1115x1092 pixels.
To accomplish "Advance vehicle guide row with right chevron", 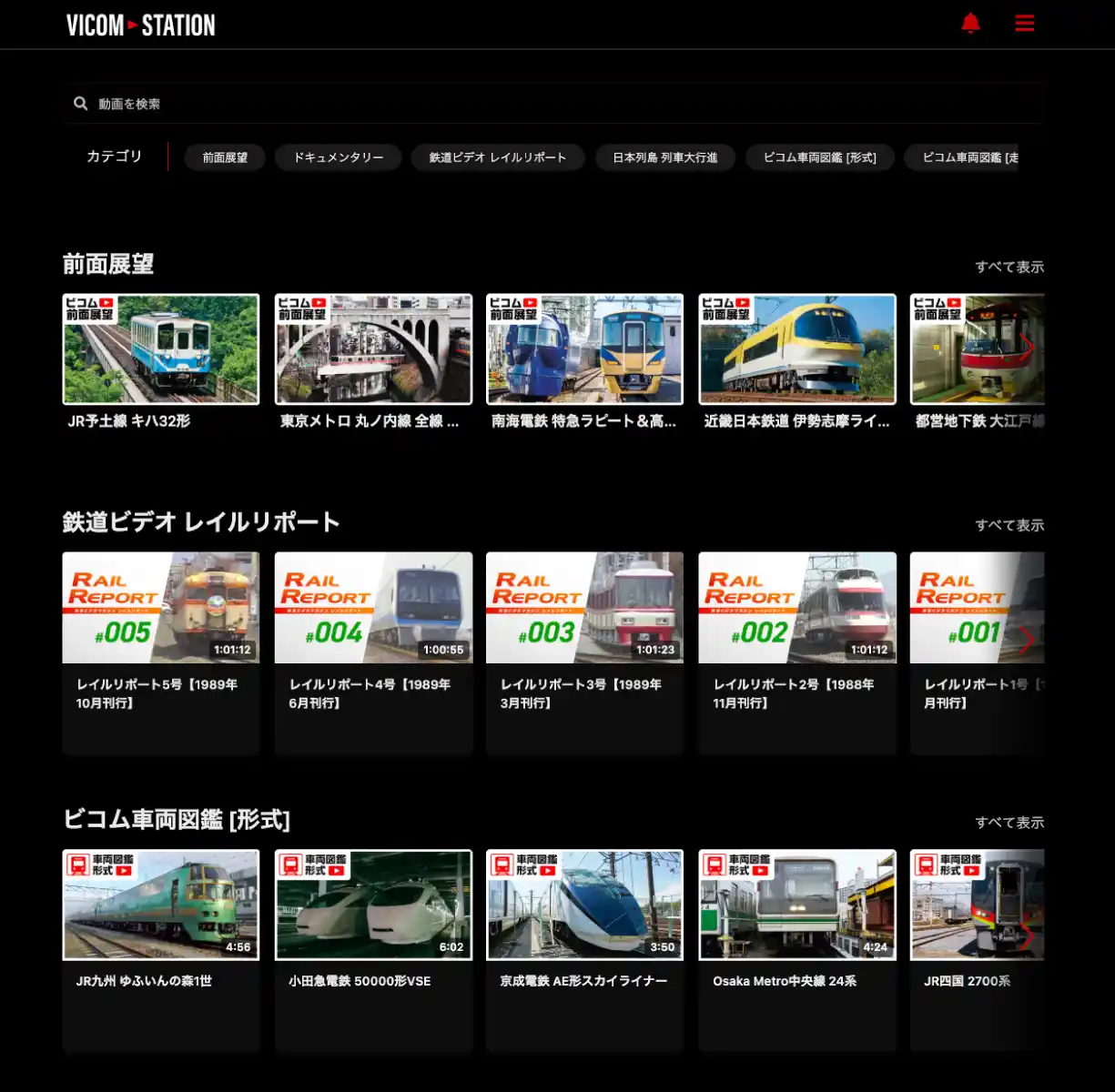I will pyautogui.click(x=1026, y=936).
